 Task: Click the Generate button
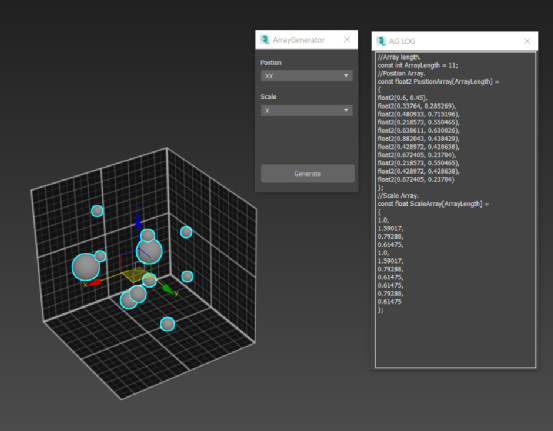click(x=308, y=174)
